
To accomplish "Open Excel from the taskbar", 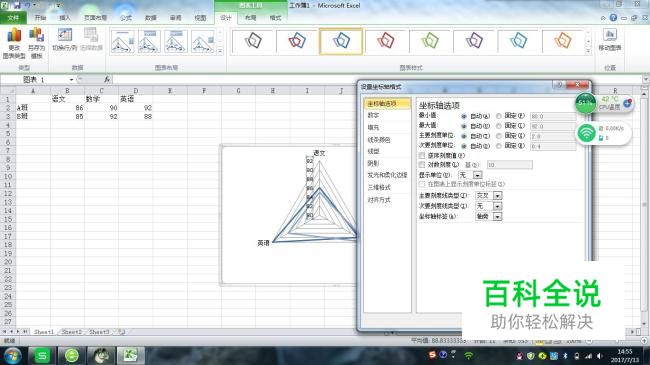I will 131,355.
